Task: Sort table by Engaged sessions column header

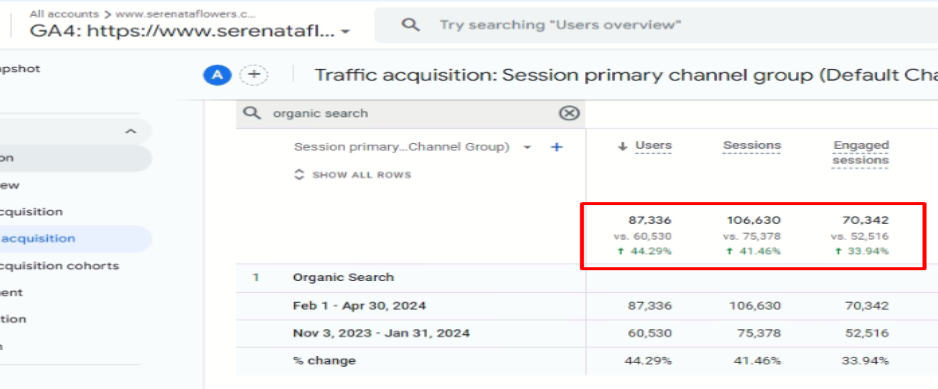Action: [x=861, y=153]
